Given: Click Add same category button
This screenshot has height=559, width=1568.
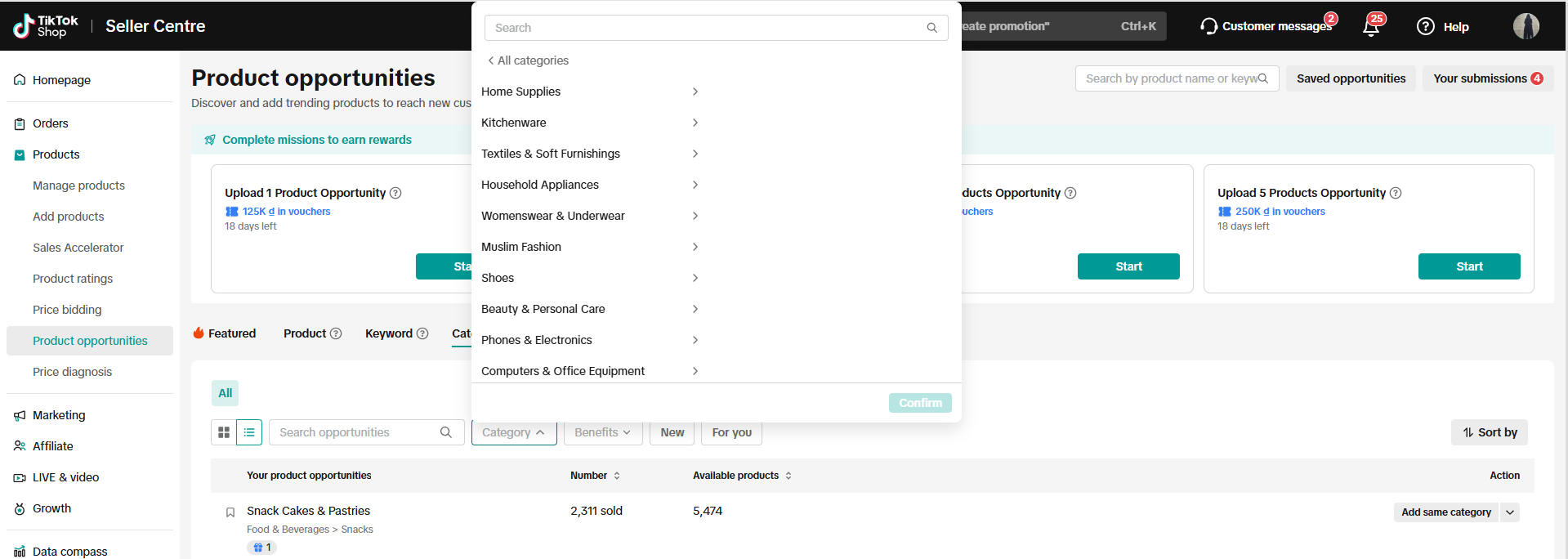Looking at the screenshot, I should pos(1445,512).
